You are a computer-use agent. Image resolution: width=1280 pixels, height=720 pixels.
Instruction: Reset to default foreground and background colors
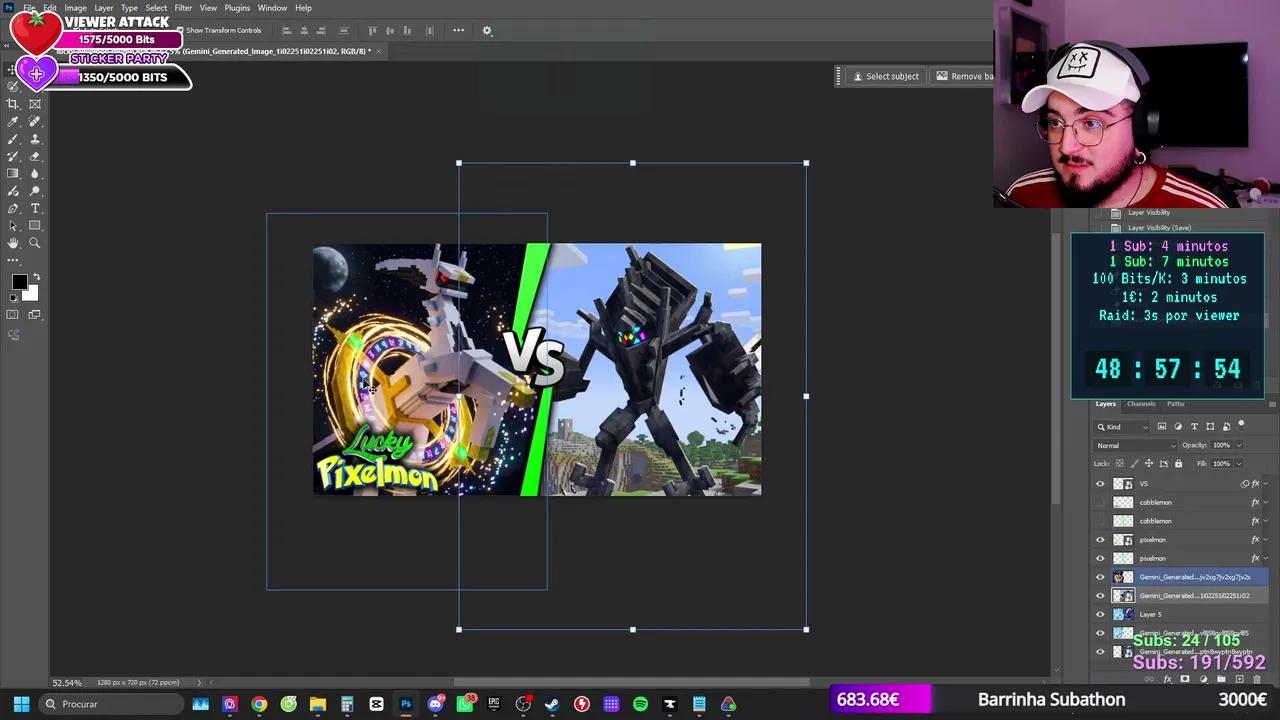pos(12,298)
